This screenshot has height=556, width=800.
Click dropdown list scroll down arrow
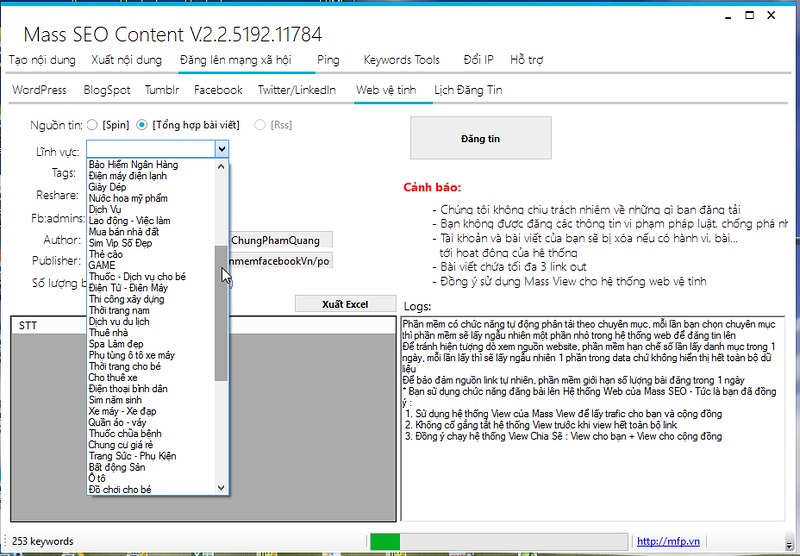221,488
